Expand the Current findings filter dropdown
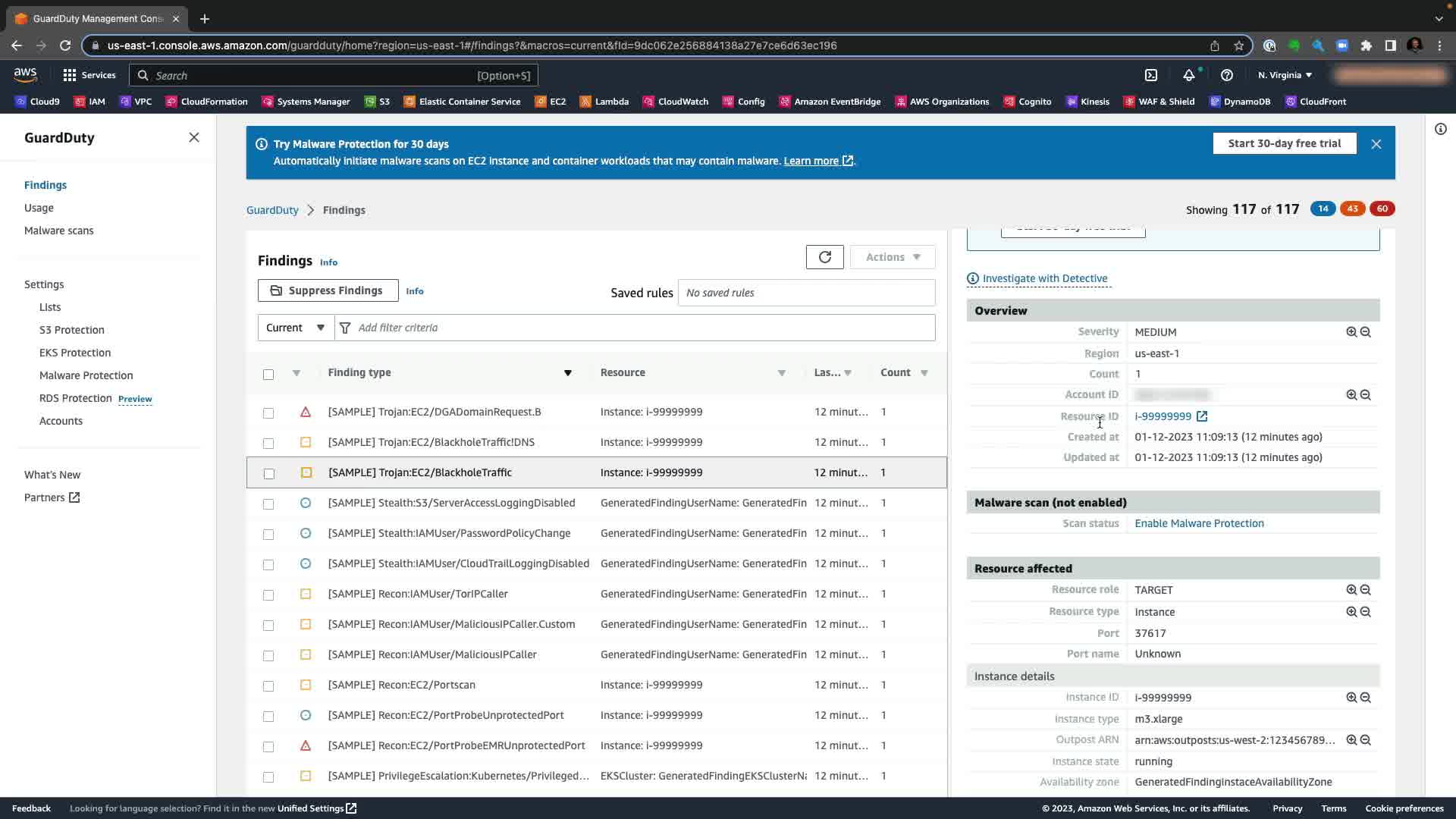Image resolution: width=1456 pixels, height=819 pixels. click(x=296, y=328)
